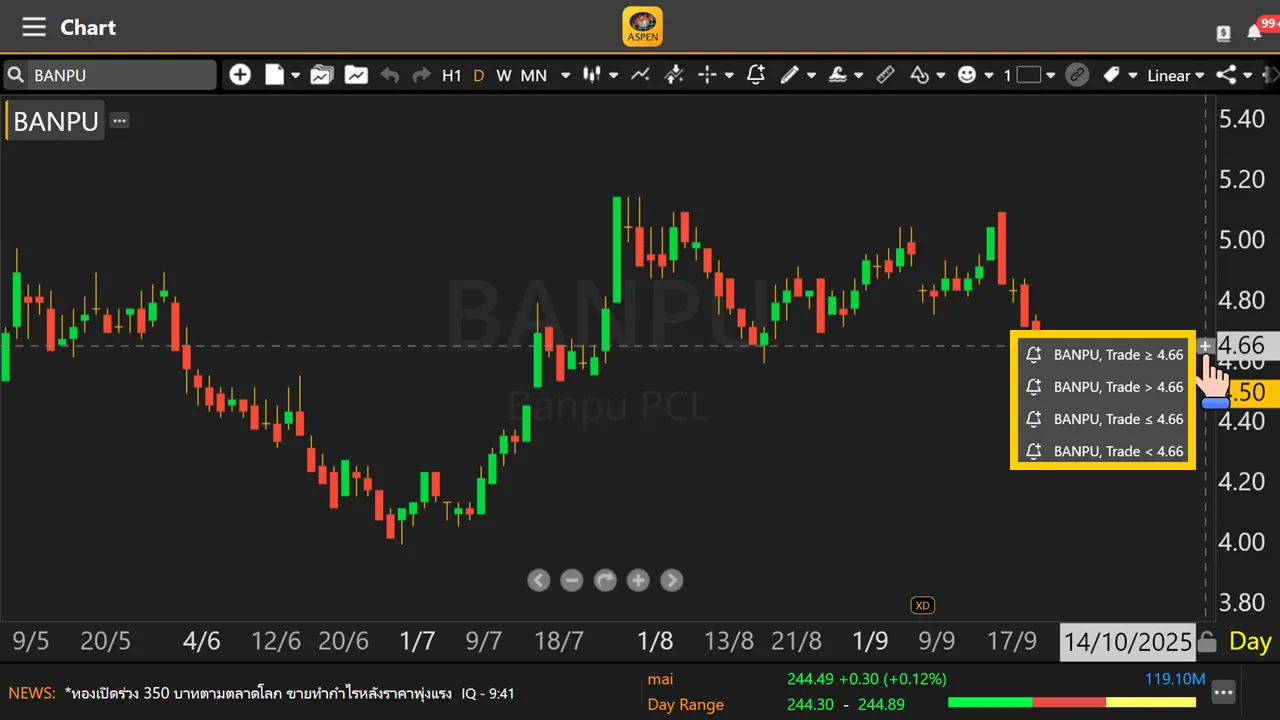Click the add alert bell icon in toolbar
Screen dimensions: 1280x720
pyautogui.click(x=755, y=75)
